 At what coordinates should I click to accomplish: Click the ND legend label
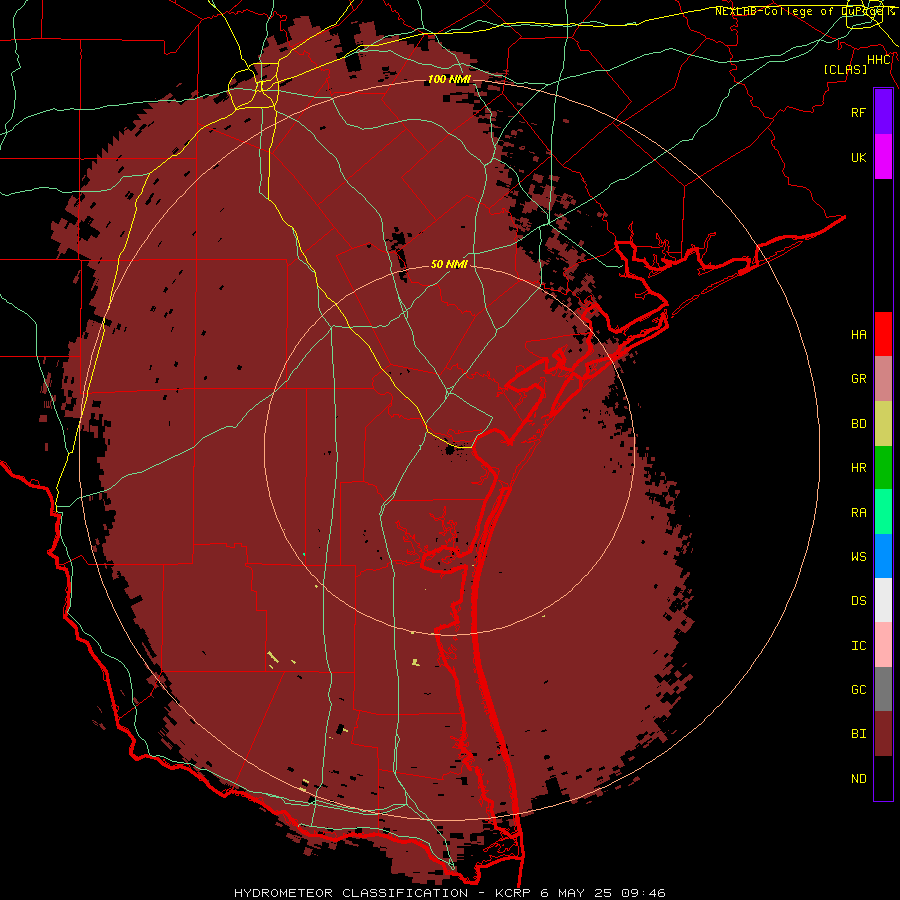point(858,779)
